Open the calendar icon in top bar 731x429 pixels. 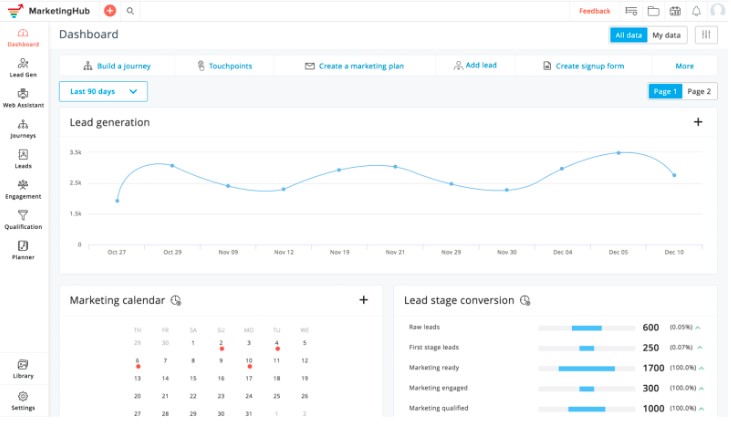click(675, 11)
